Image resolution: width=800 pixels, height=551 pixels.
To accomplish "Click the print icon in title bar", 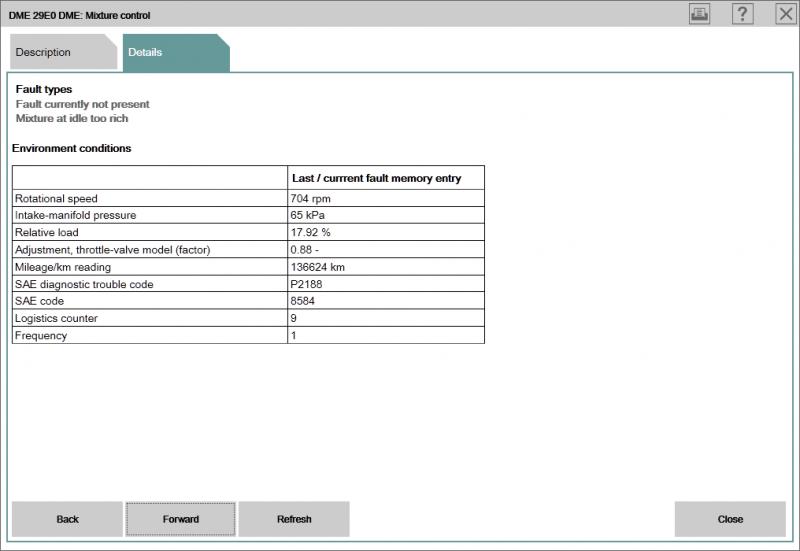I will [x=700, y=14].
